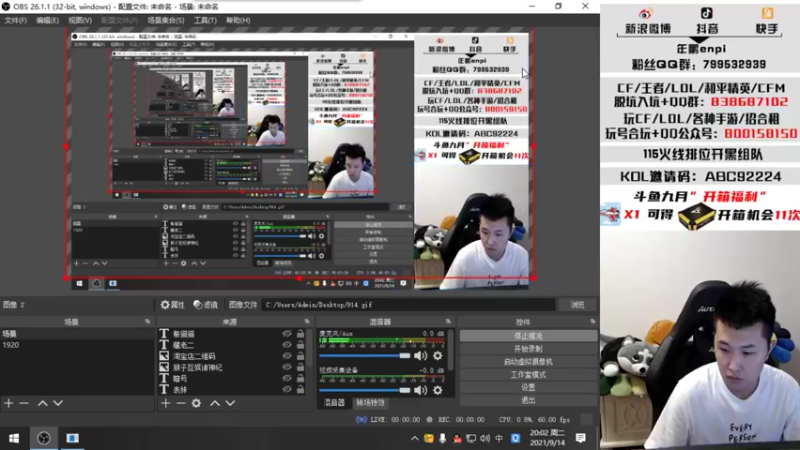Click the image file path field ending in 914.gif
Image resolution: width=800 pixels, height=450 pixels.
tap(408, 305)
